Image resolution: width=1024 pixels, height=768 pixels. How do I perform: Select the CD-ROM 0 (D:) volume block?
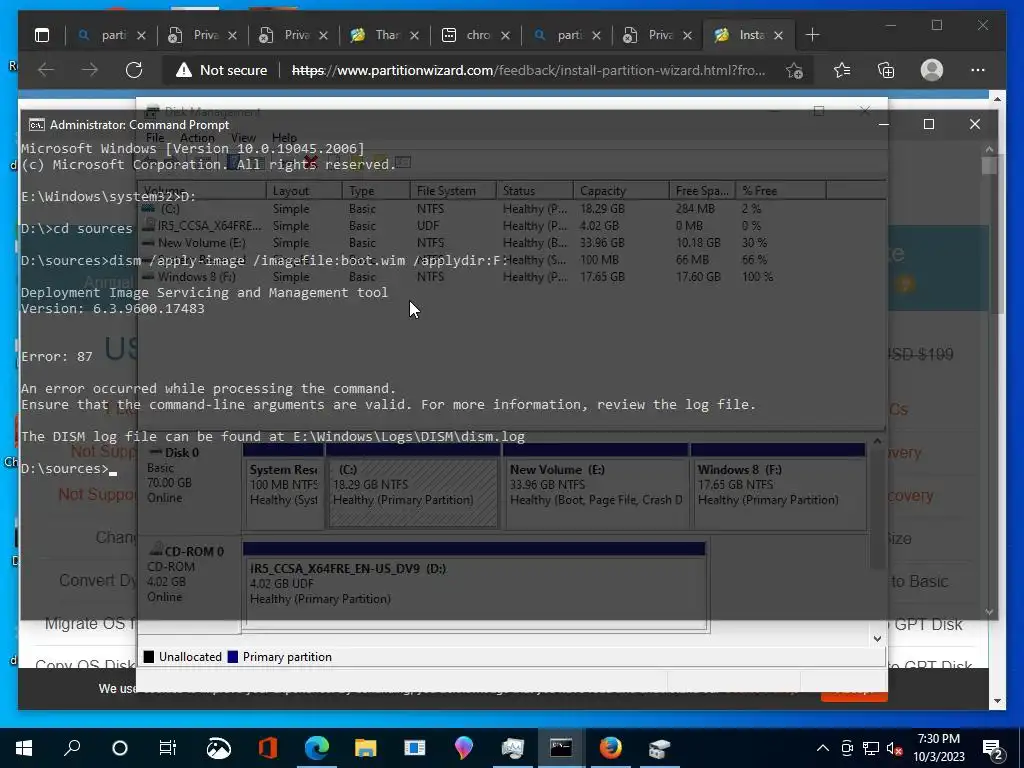(x=475, y=584)
